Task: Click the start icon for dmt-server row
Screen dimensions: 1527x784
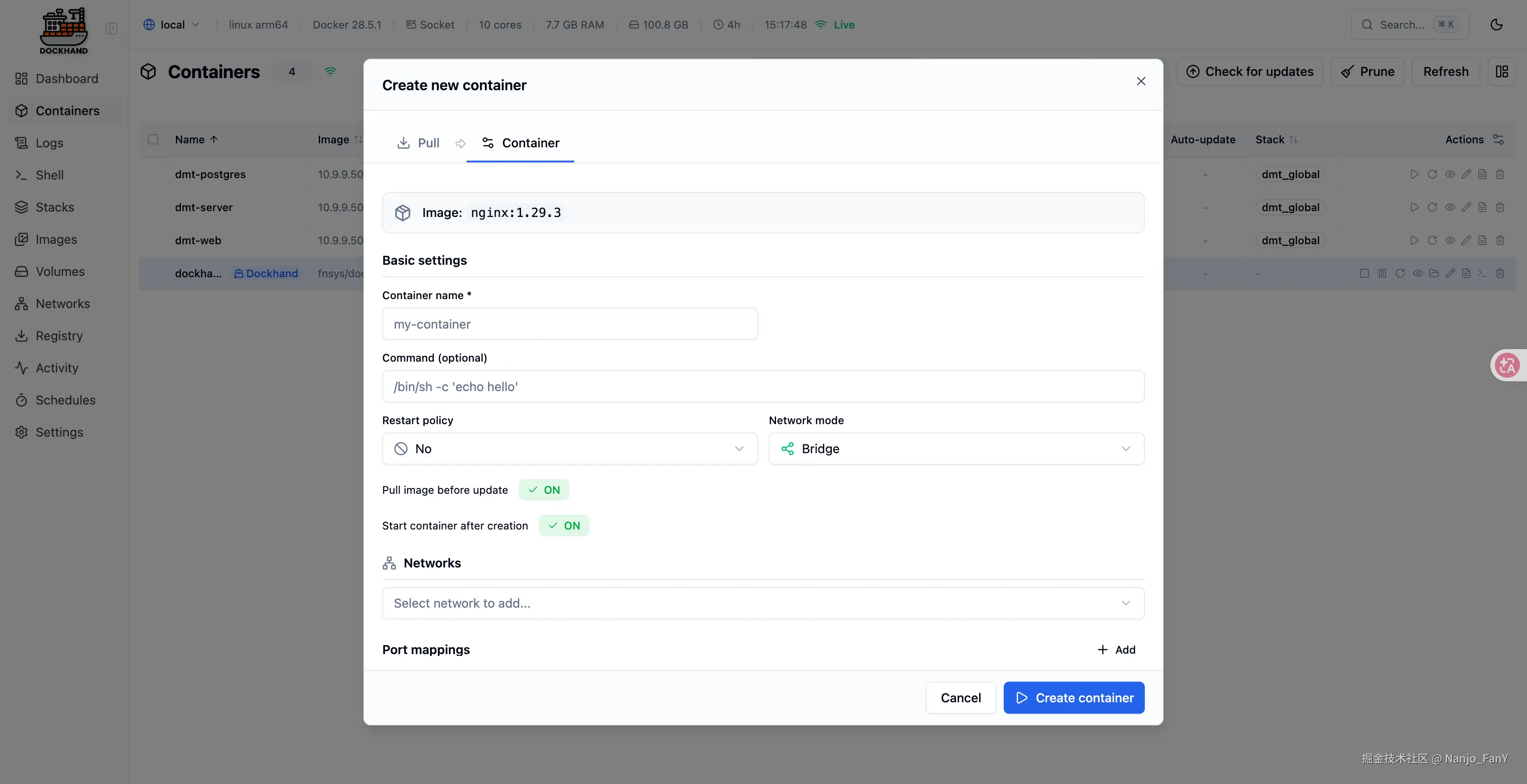Action: pos(1414,208)
